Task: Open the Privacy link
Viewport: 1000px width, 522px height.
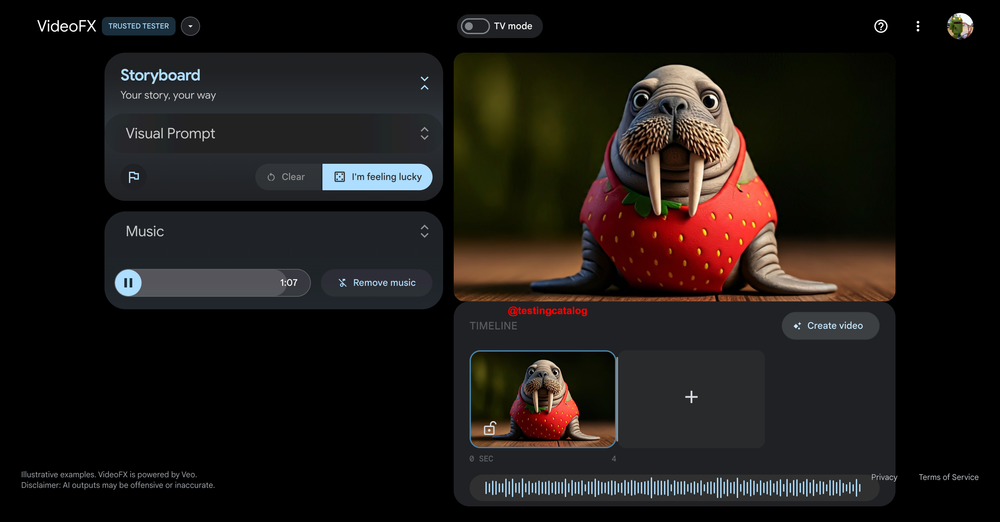Action: point(884,477)
